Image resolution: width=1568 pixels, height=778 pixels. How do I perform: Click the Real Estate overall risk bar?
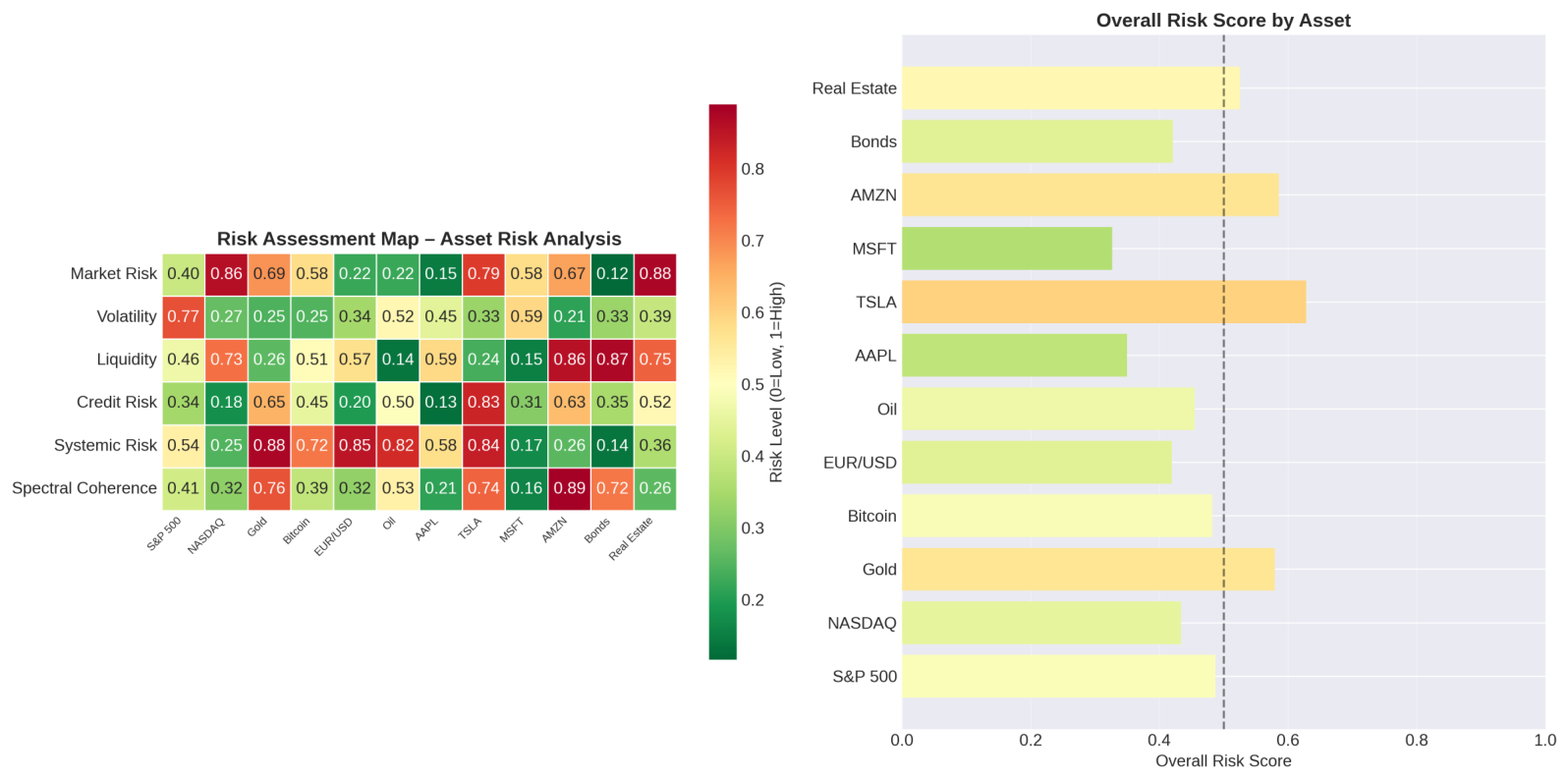pos(1071,88)
